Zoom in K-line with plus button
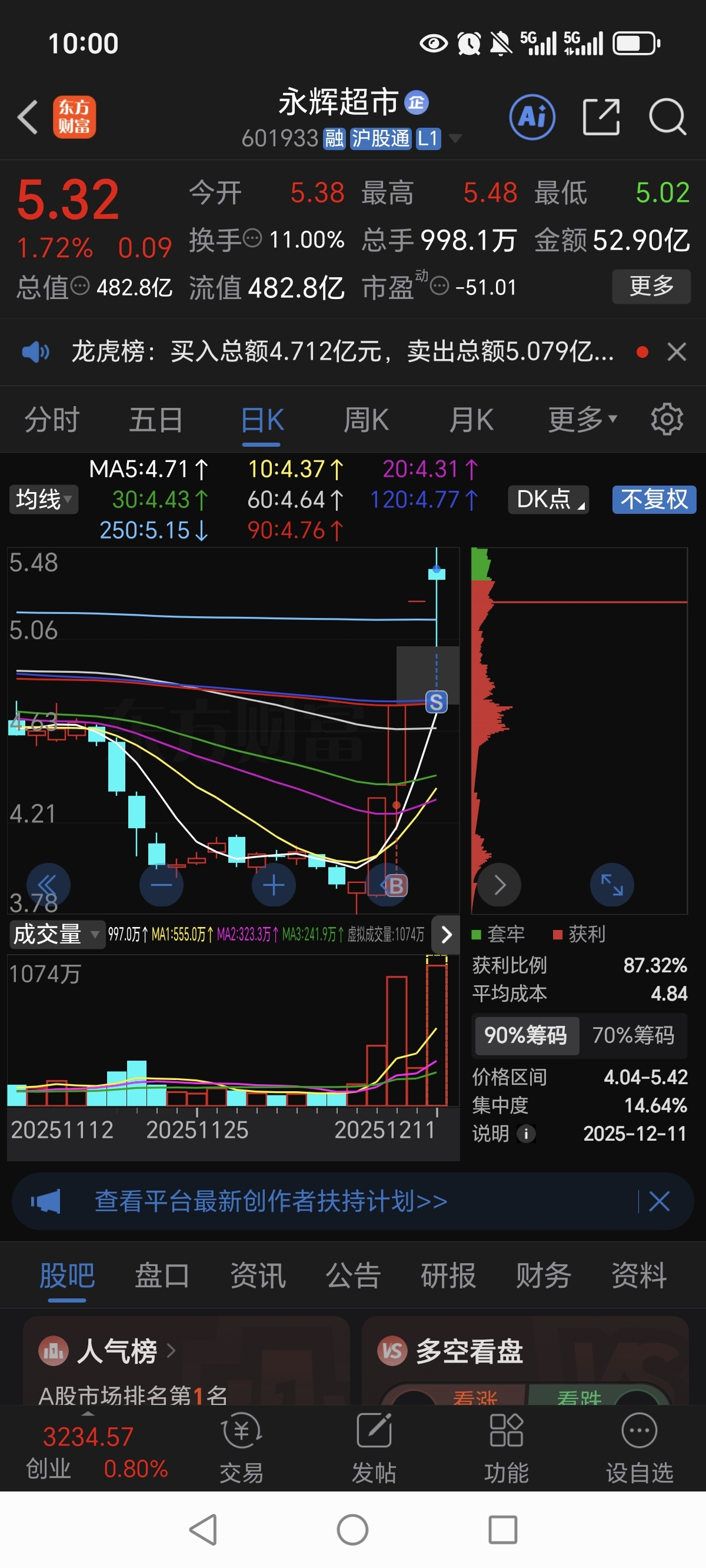706x1568 pixels. pyautogui.click(x=274, y=885)
